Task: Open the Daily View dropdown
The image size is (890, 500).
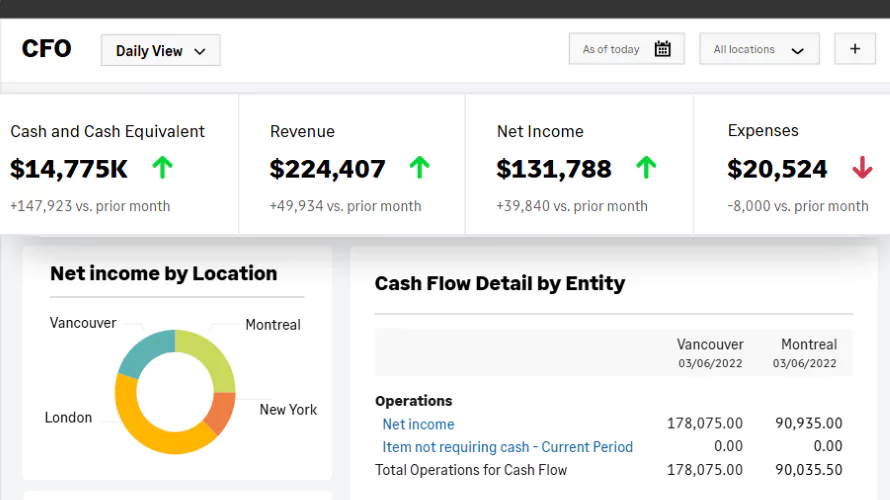Action: [160, 51]
